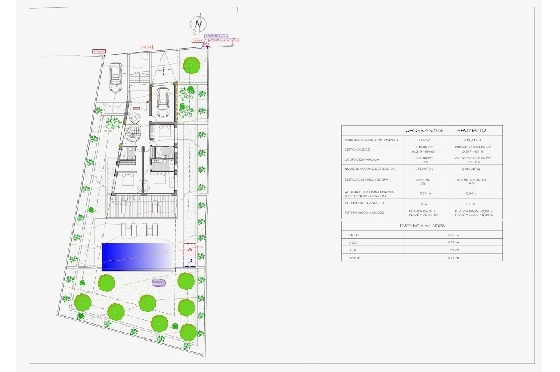The height and width of the screenshot is (372, 560).
Task: Click the car on the open driveway
Action: [x=116, y=77]
